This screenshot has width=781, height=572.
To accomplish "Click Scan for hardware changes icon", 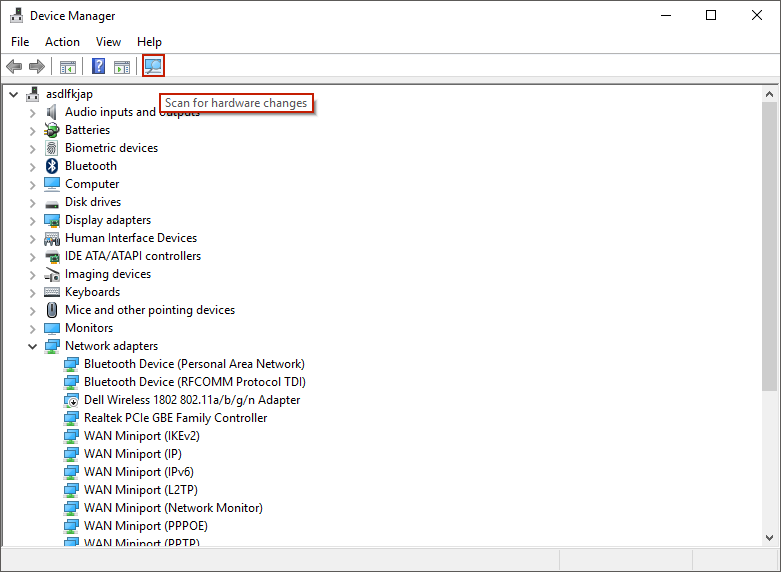I will (153, 66).
